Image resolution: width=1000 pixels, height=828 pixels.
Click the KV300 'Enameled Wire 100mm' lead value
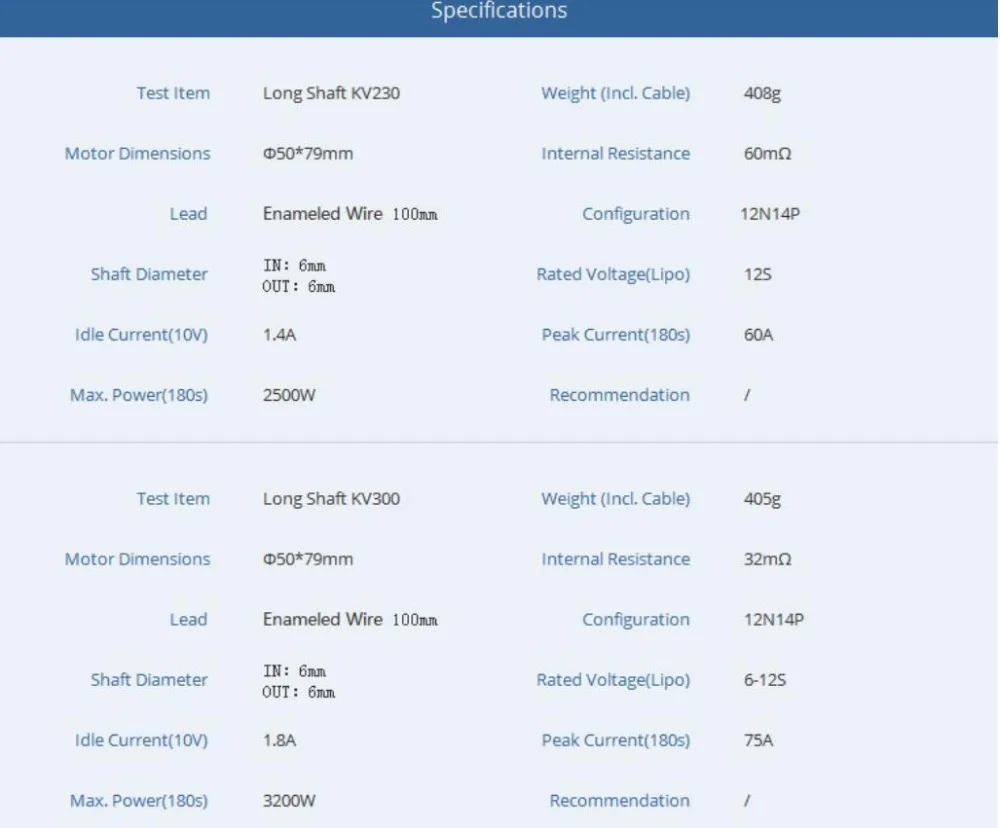pyautogui.click(x=350, y=619)
